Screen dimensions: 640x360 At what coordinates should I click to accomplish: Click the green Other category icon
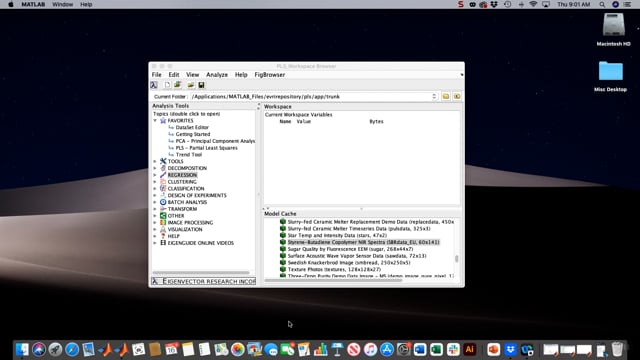pyautogui.click(x=163, y=216)
